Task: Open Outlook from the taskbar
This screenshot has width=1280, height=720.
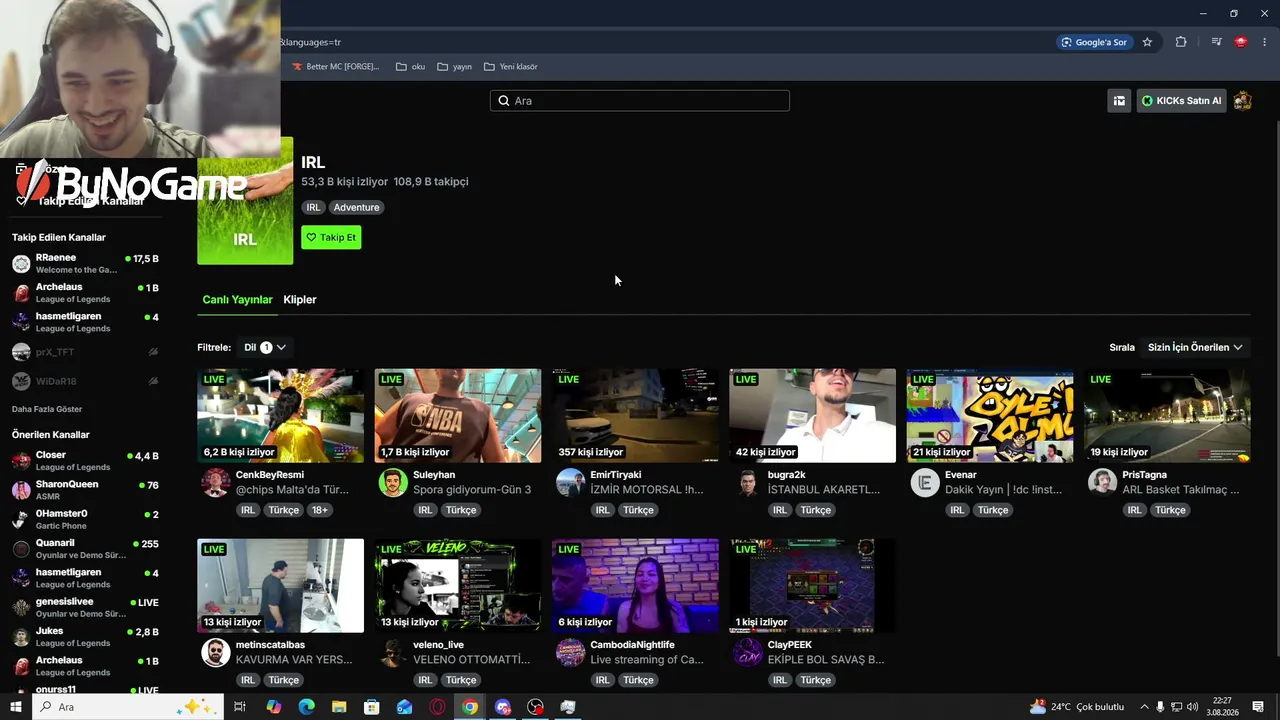Action: [404, 707]
